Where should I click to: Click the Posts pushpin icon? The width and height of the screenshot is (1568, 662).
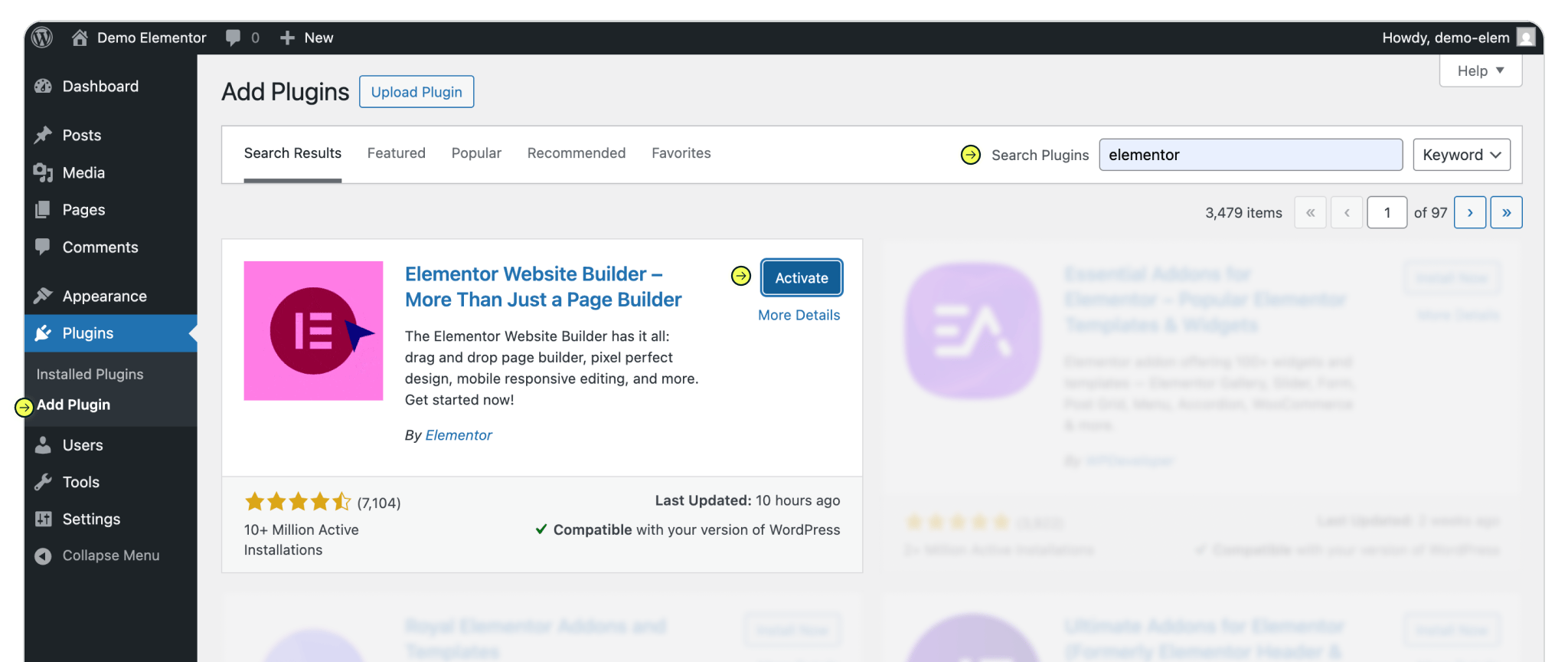(x=43, y=135)
